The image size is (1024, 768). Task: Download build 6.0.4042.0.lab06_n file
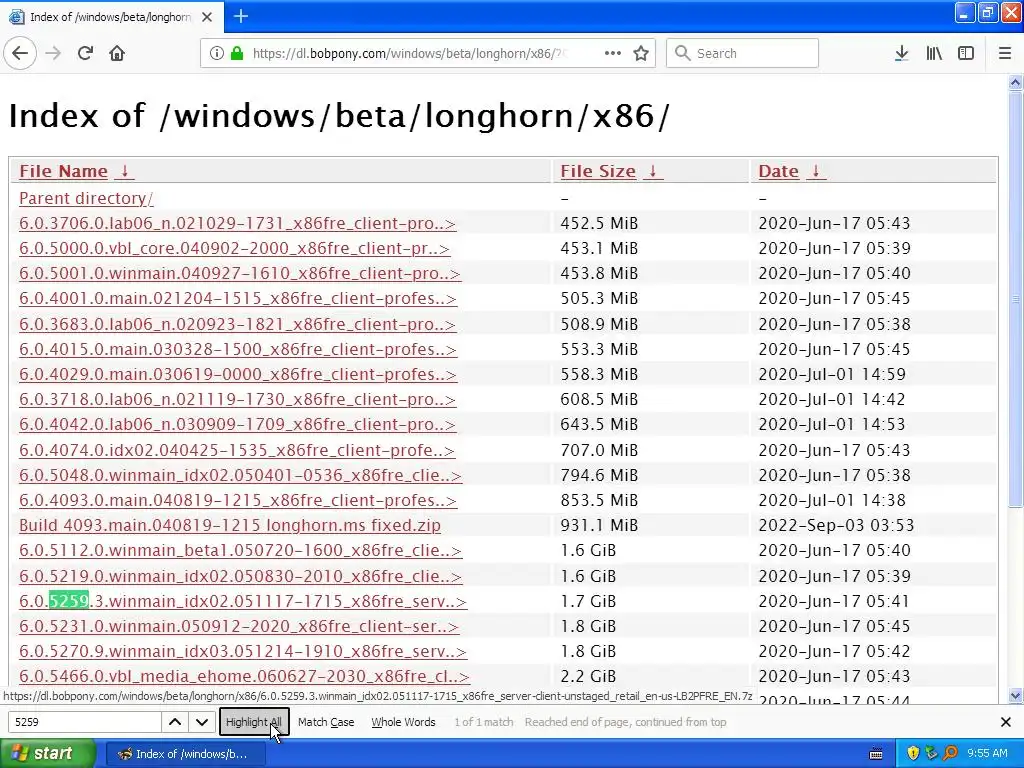(x=237, y=424)
